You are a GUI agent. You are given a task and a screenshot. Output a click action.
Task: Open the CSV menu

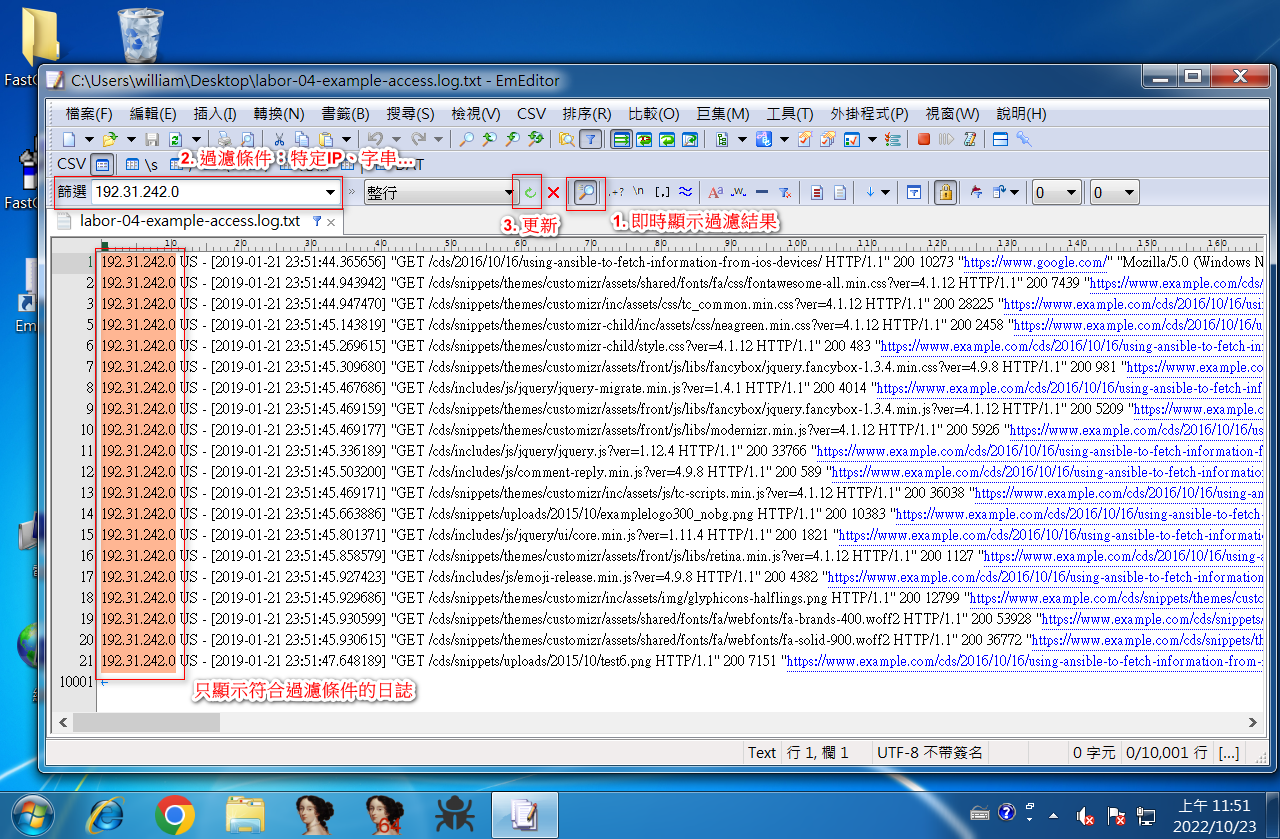click(531, 114)
